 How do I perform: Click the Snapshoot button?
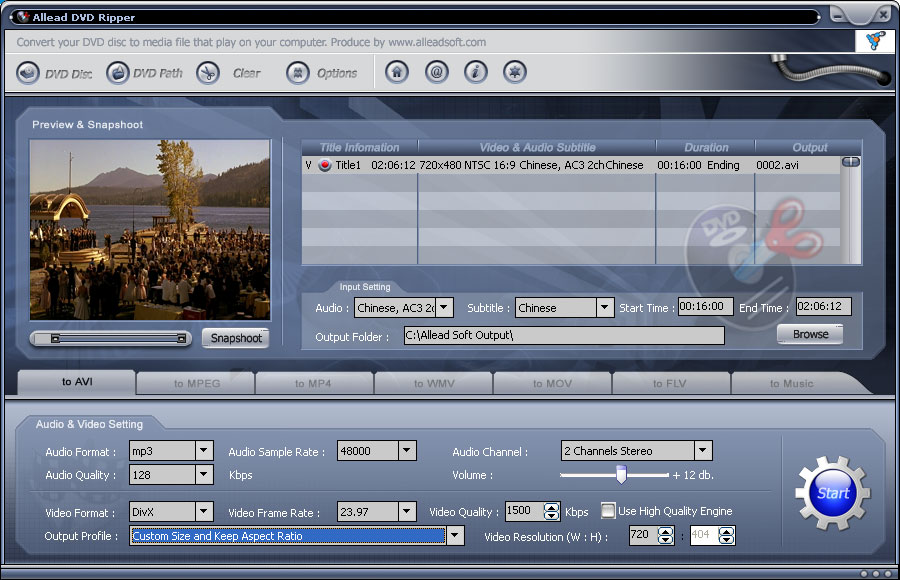(x=236, y=338)
